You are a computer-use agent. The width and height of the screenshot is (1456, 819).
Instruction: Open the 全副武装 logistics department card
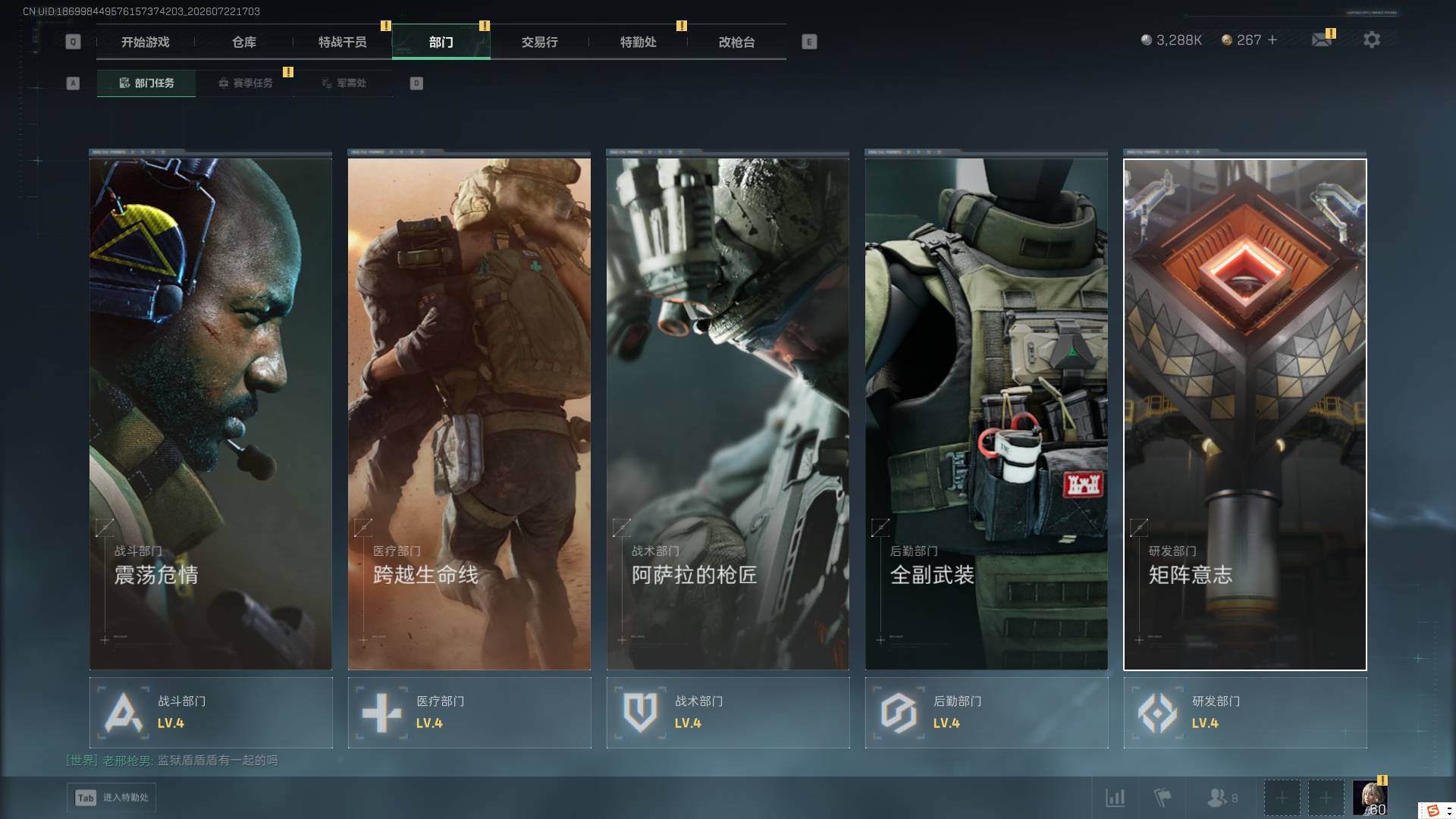pyautogui.click(x=987, y=414)
